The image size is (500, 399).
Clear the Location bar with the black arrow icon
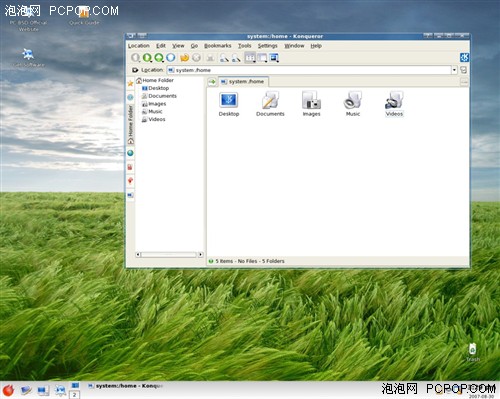tap(135, 70)
